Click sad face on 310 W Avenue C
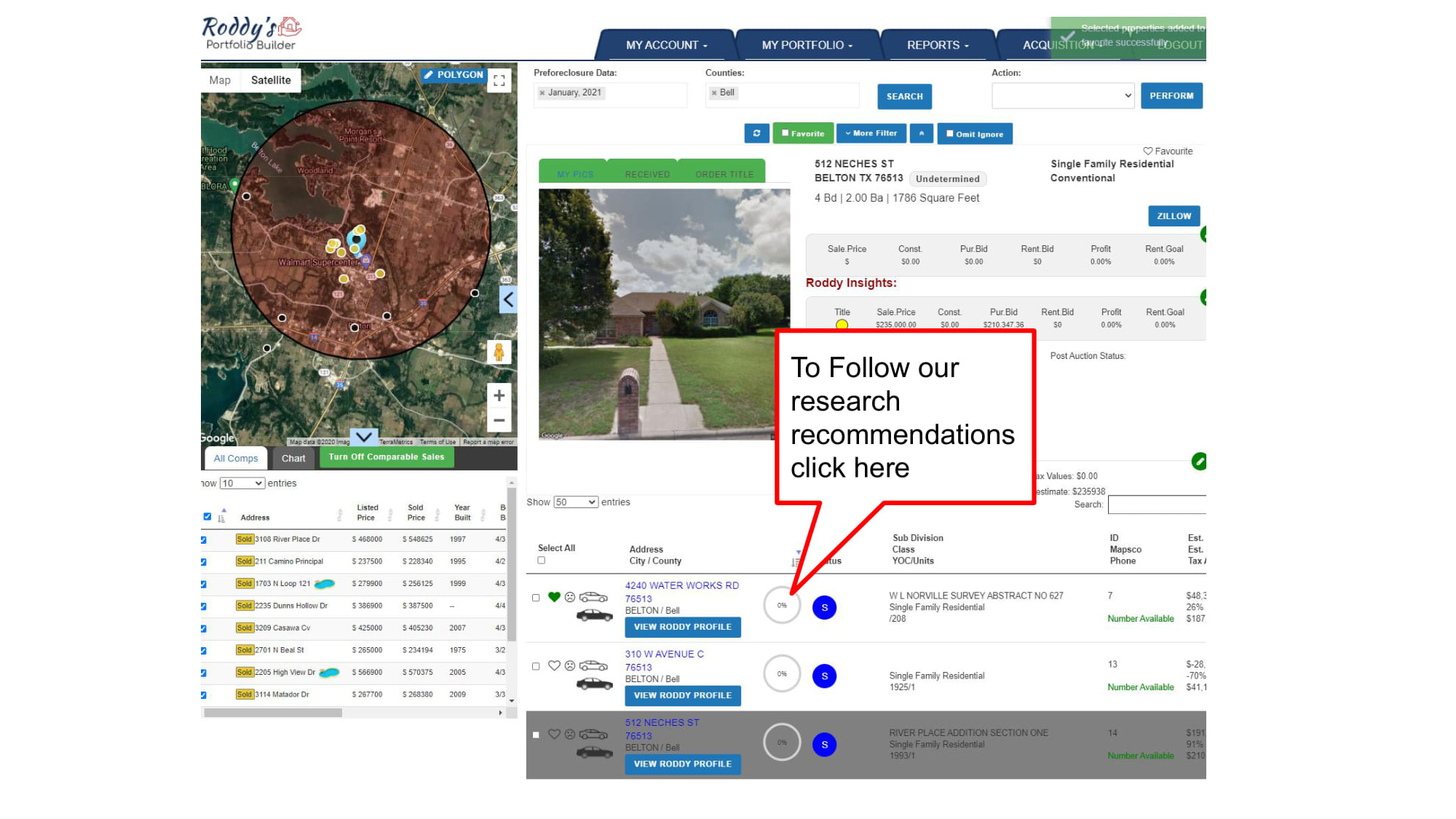 (x=570, y=665)
